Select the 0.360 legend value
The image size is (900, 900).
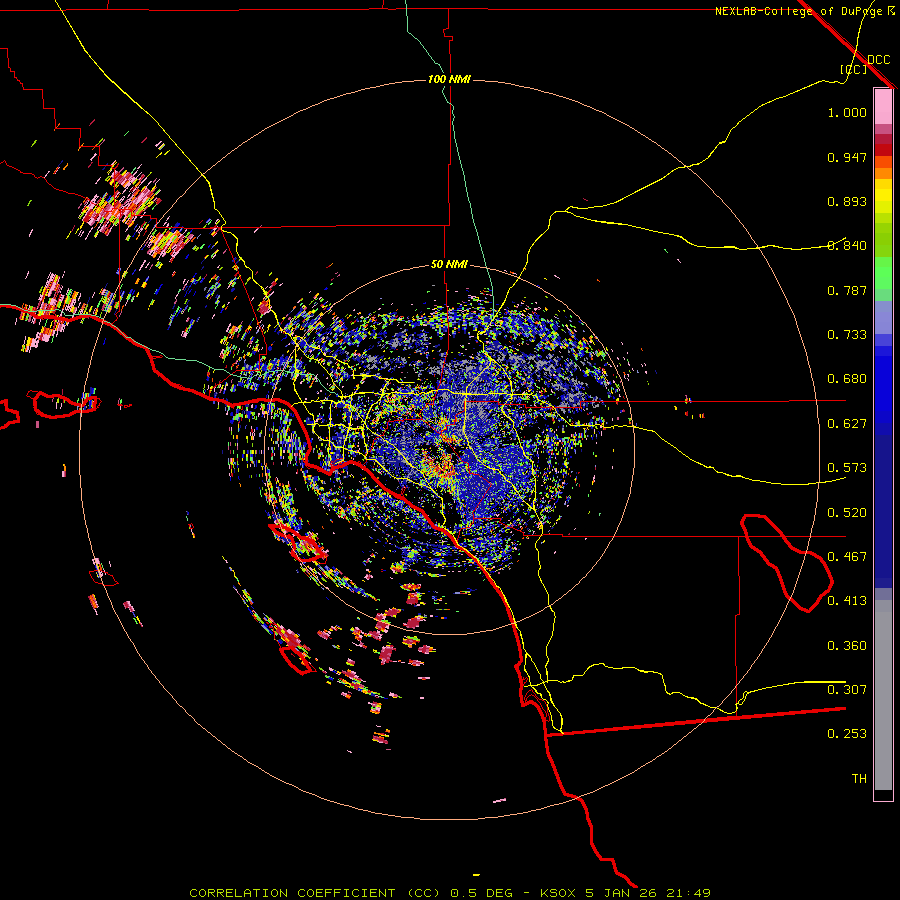point(847,646)
